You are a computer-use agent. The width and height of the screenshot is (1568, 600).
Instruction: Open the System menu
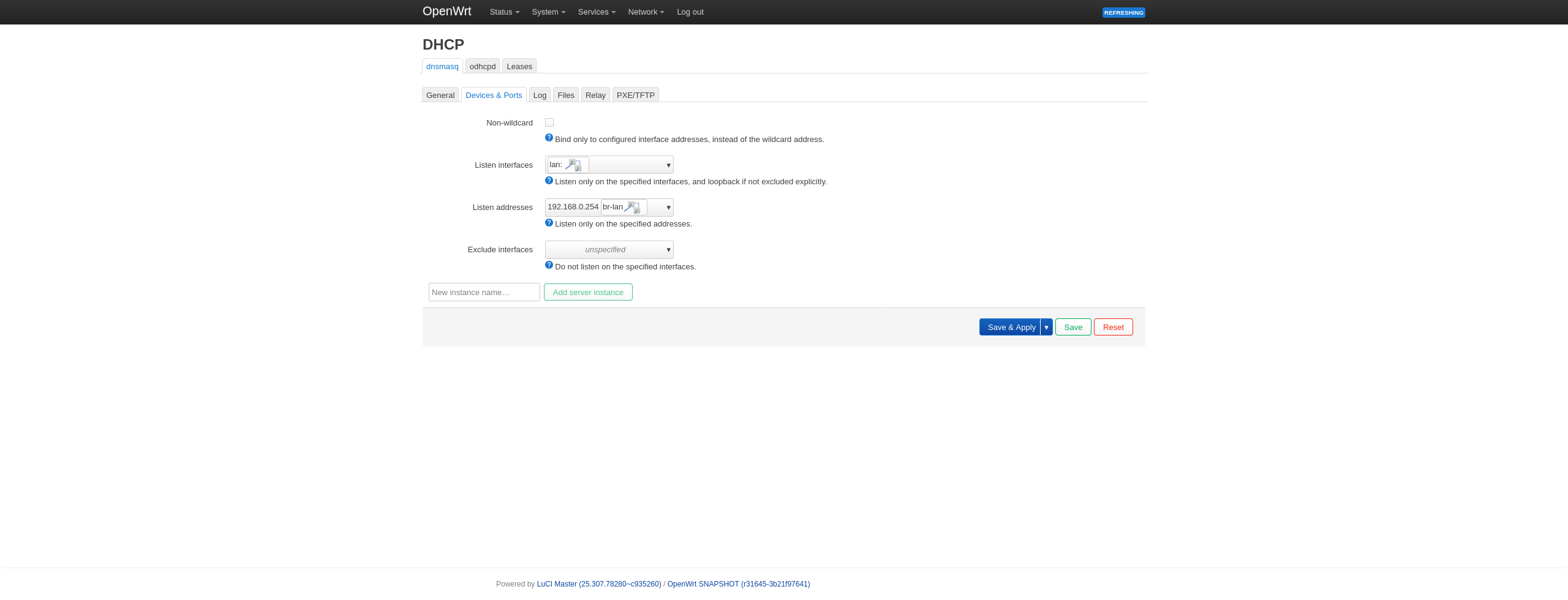click(548, 12)
